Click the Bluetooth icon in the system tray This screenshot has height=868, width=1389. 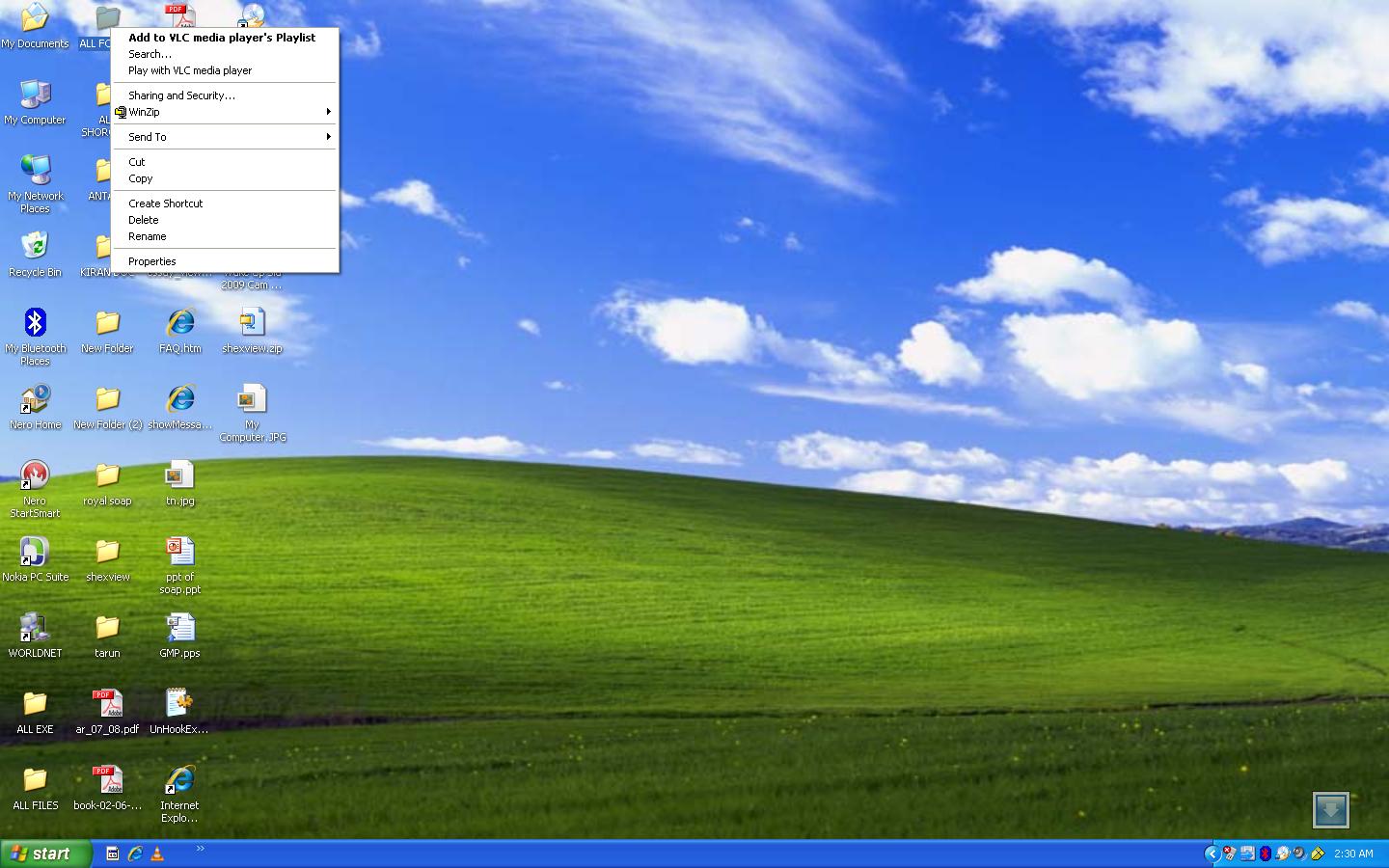coord(1266,854)
